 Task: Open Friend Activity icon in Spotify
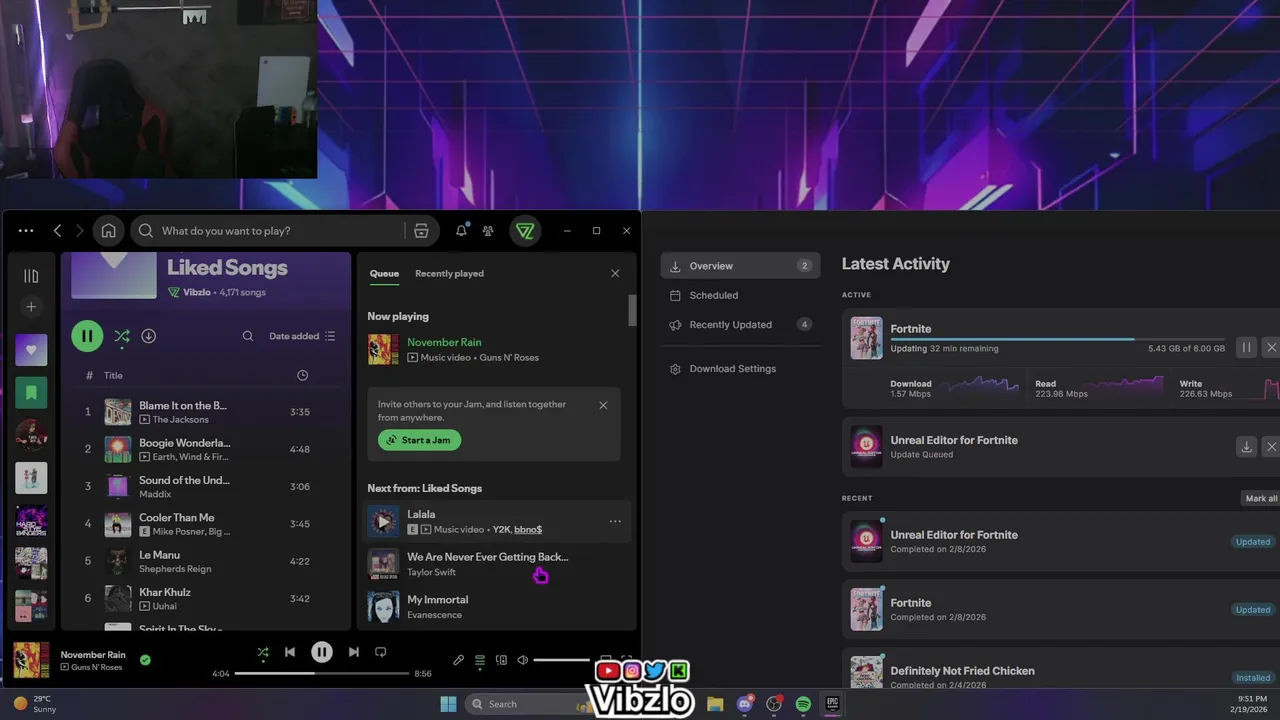pos(488,231)
